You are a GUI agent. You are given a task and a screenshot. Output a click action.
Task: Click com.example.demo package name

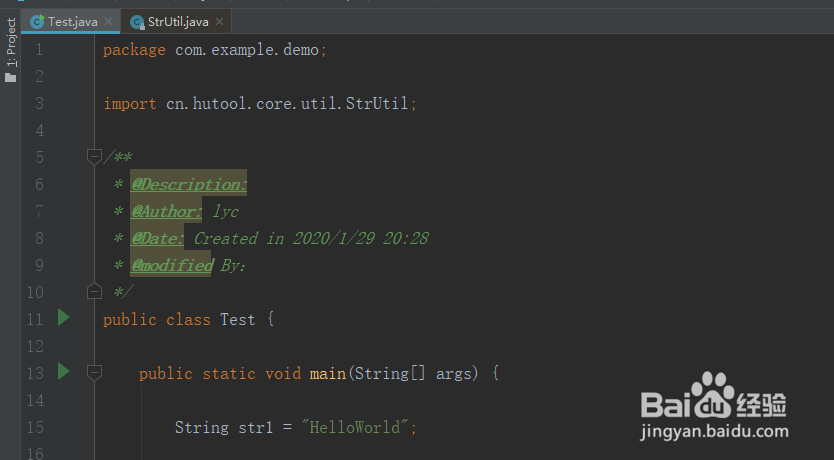click(247, 50)
